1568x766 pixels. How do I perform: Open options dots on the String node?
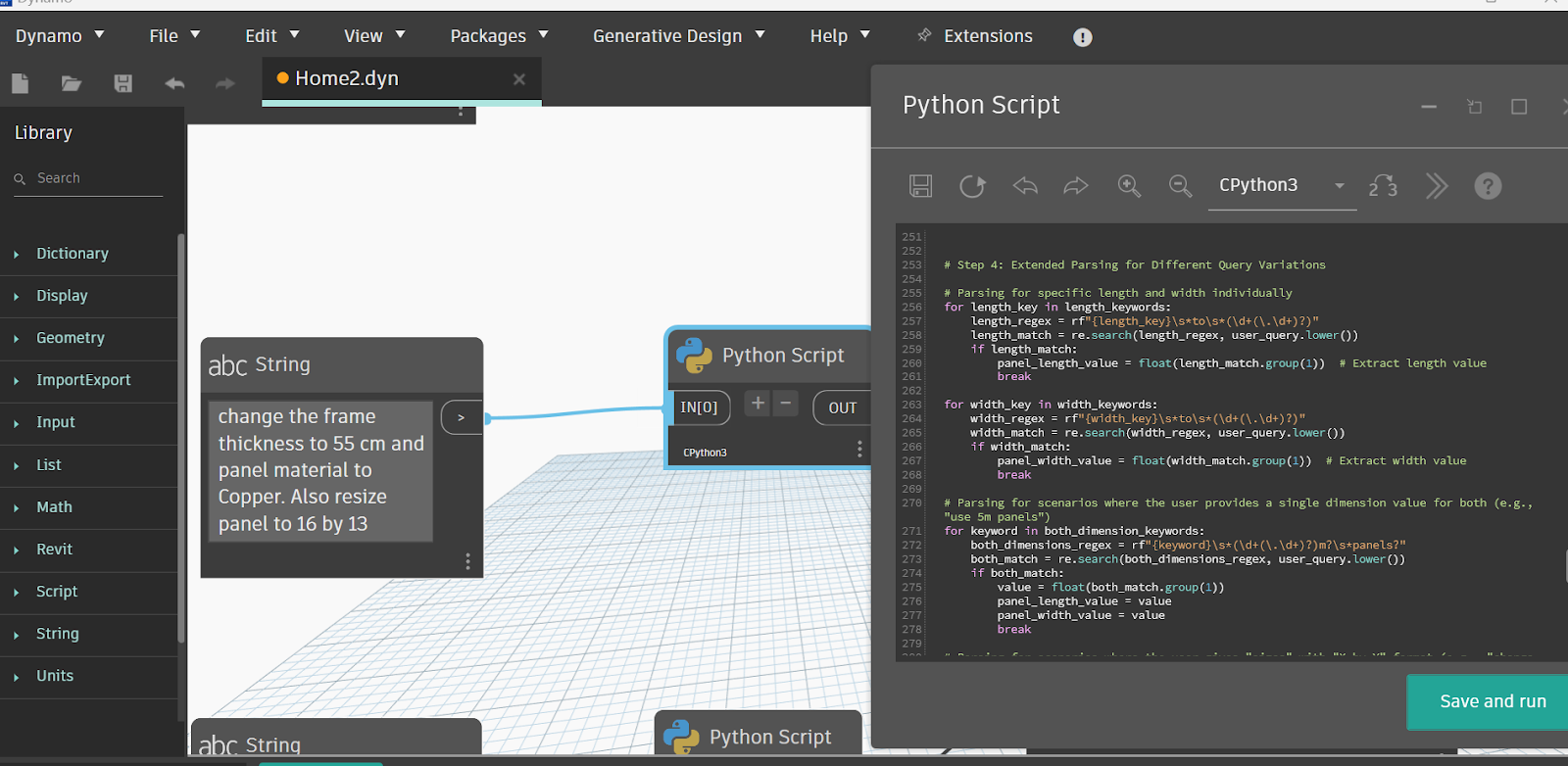467,561
